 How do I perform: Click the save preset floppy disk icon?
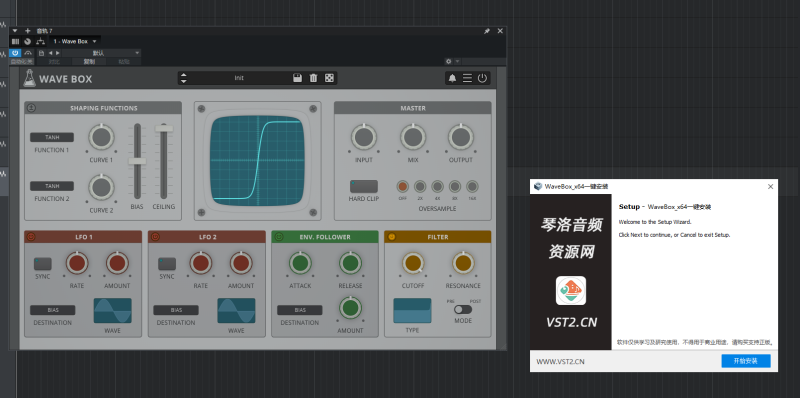click(297, 78)
